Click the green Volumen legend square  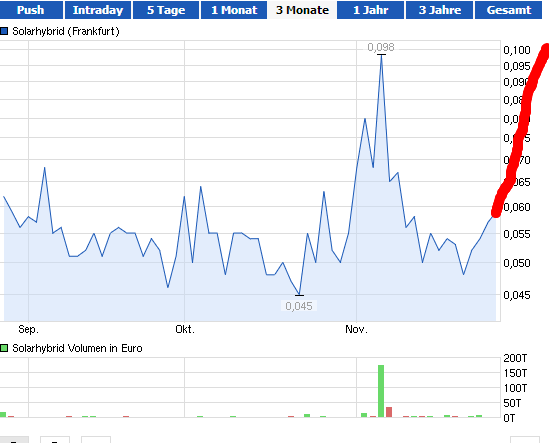4,348
